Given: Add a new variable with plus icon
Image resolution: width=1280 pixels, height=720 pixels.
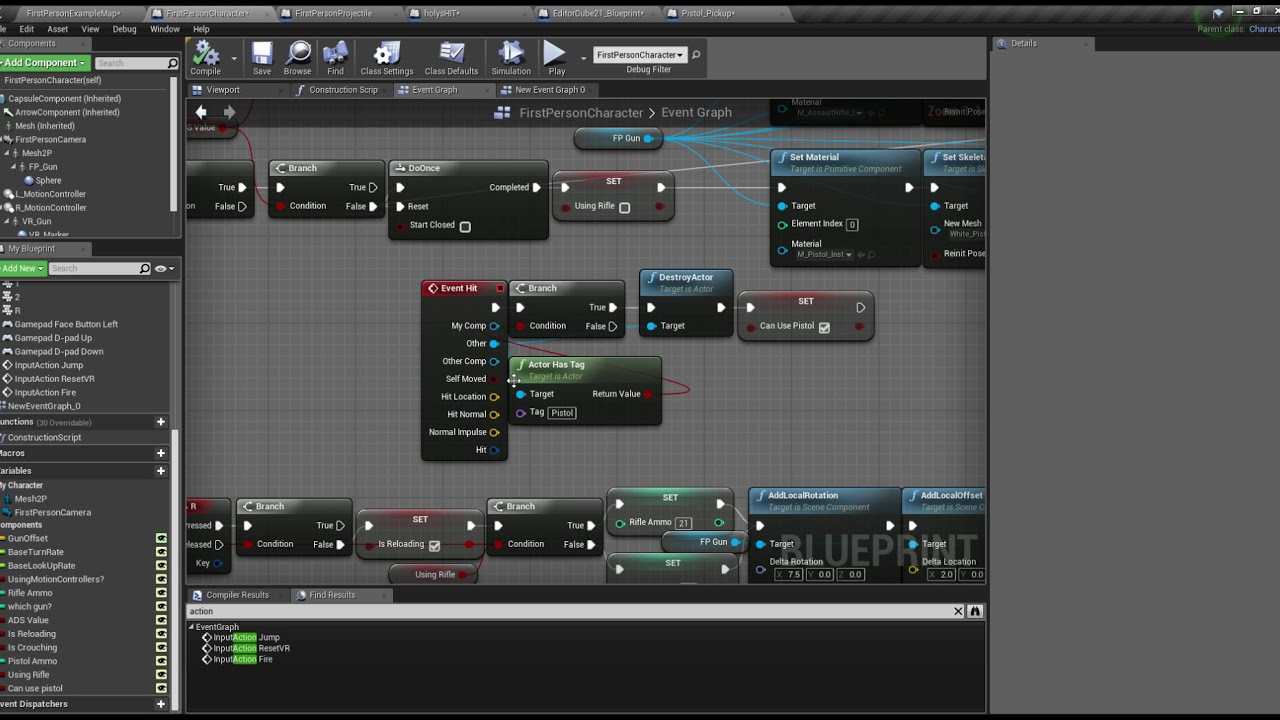Looking at the screenshot, I should pyautogui.click(x=160, y=470).
